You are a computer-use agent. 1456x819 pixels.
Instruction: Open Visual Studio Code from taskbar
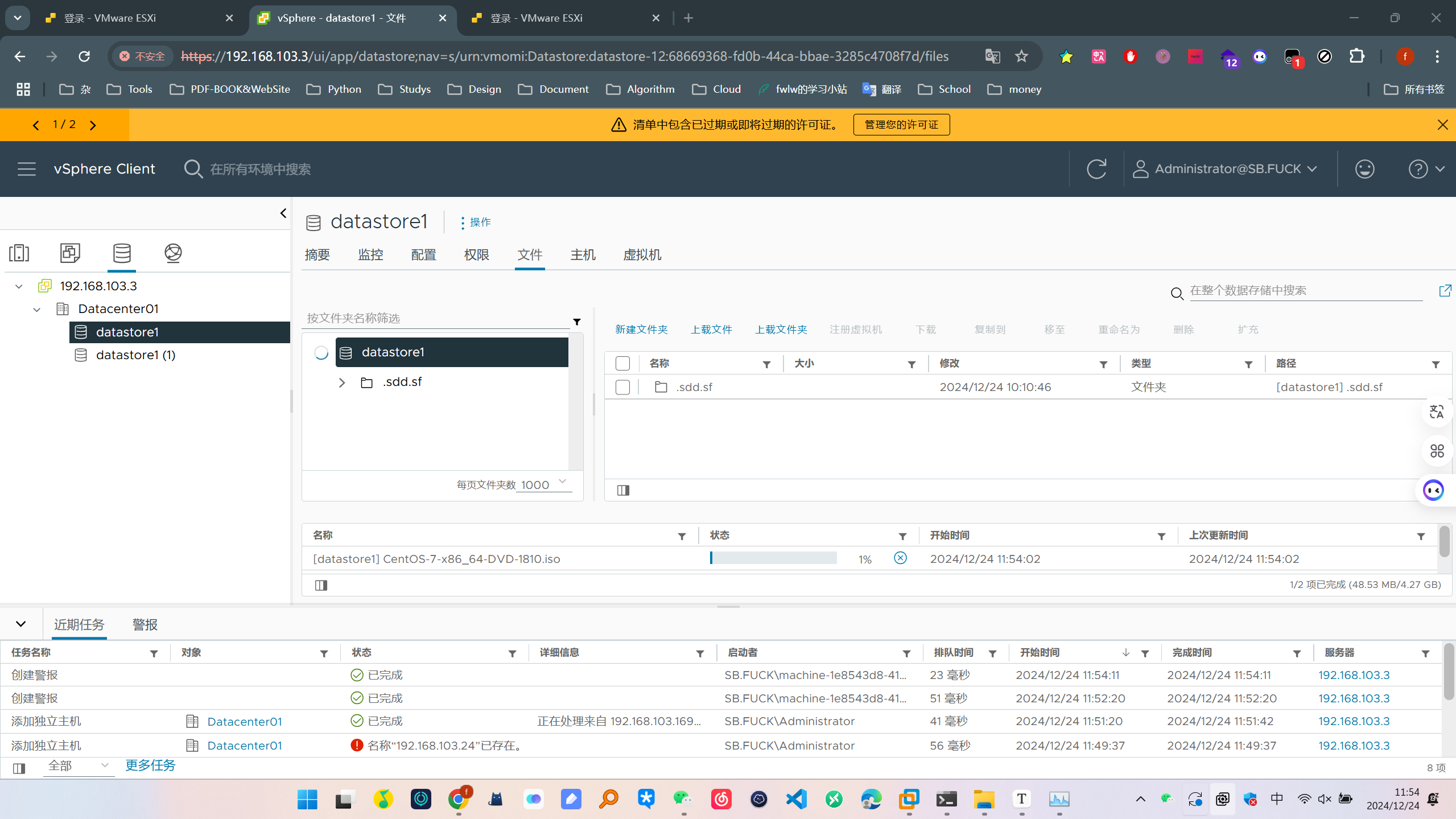797,800
